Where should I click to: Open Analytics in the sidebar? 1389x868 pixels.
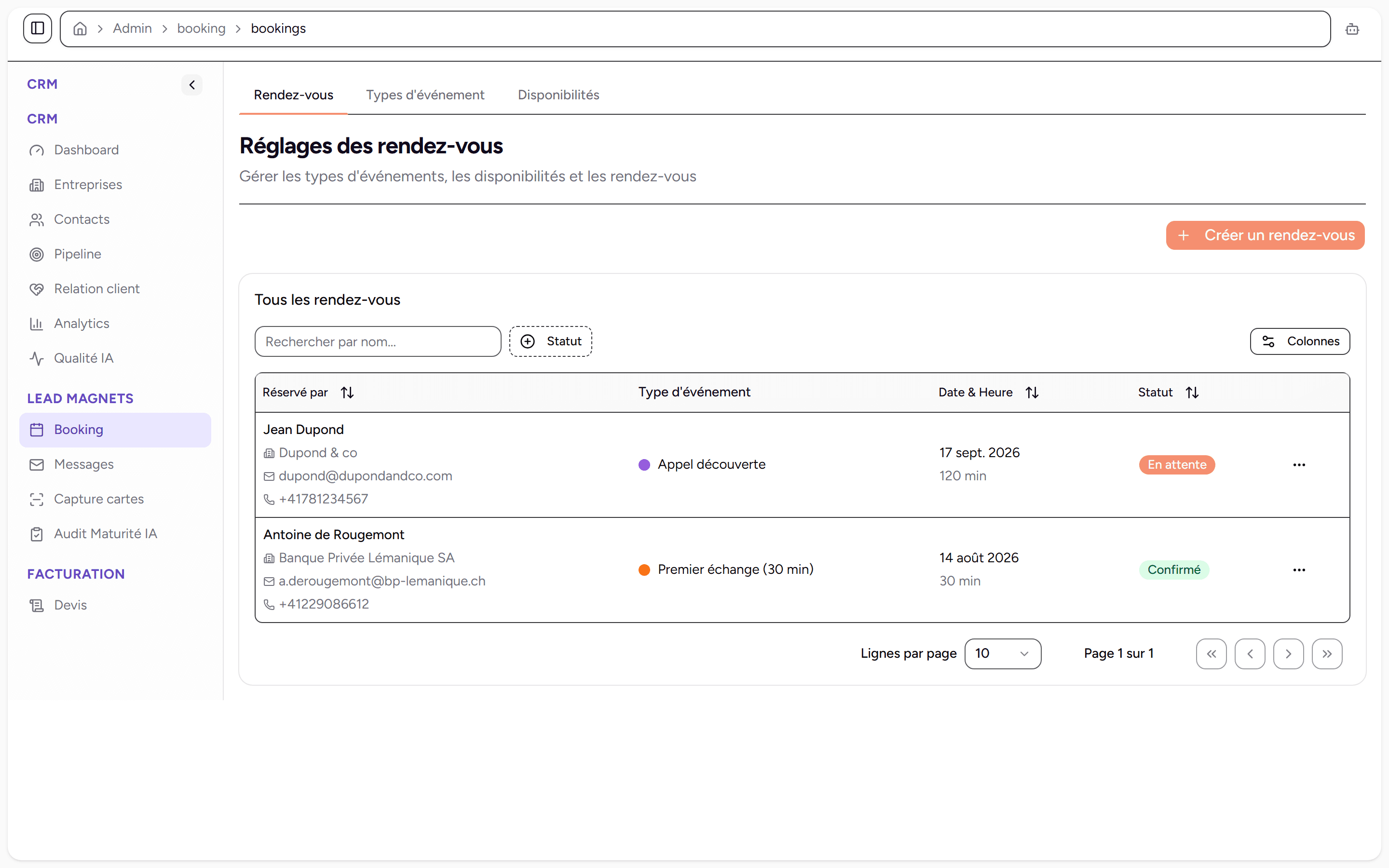pyautogui.click(x=115, y=324)
